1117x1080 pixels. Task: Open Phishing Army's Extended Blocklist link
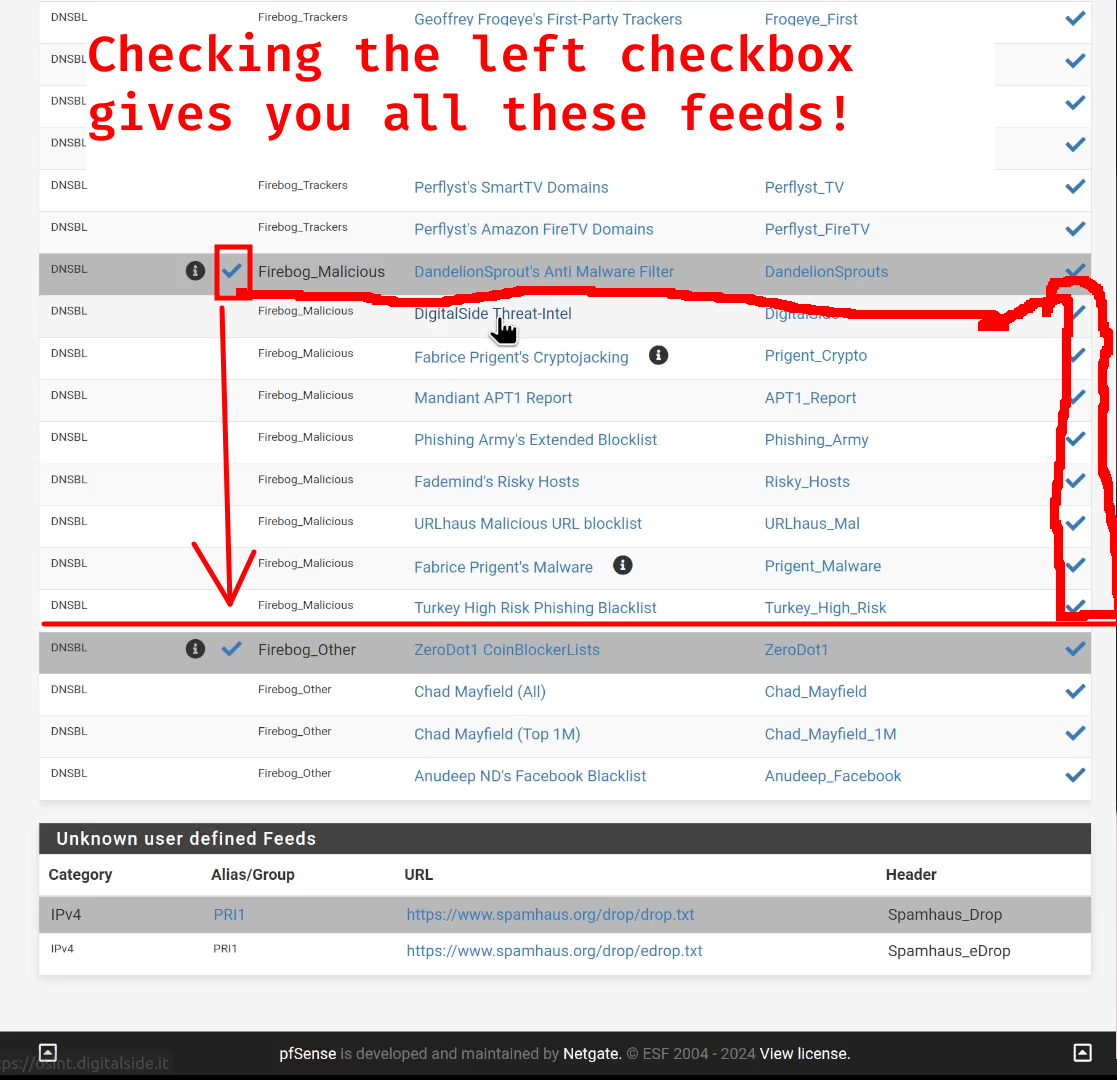(535, 440)
